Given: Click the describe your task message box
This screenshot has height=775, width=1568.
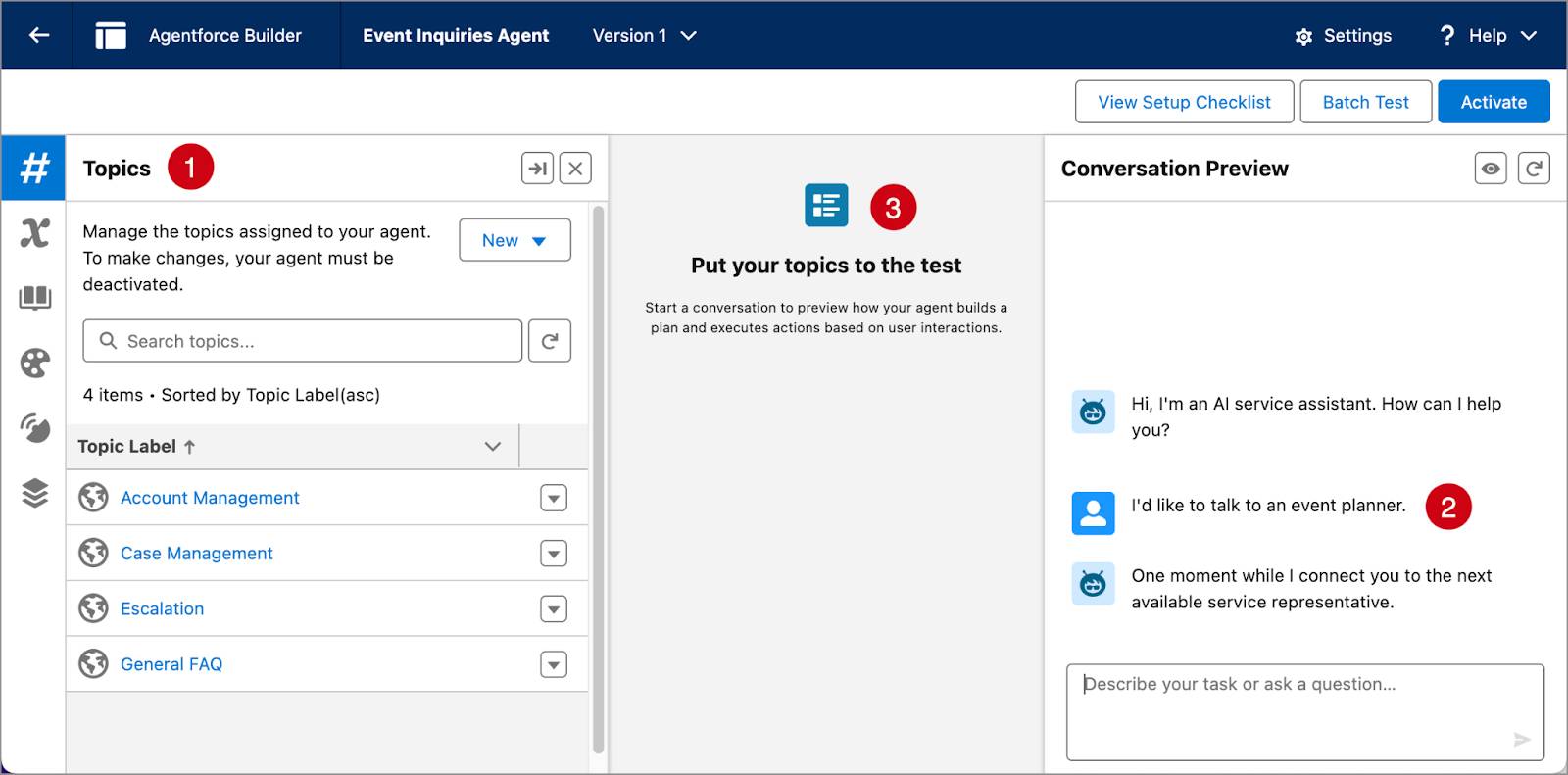Looking at the screenshot, I should pyautogui.click(x=1305, y=712).
